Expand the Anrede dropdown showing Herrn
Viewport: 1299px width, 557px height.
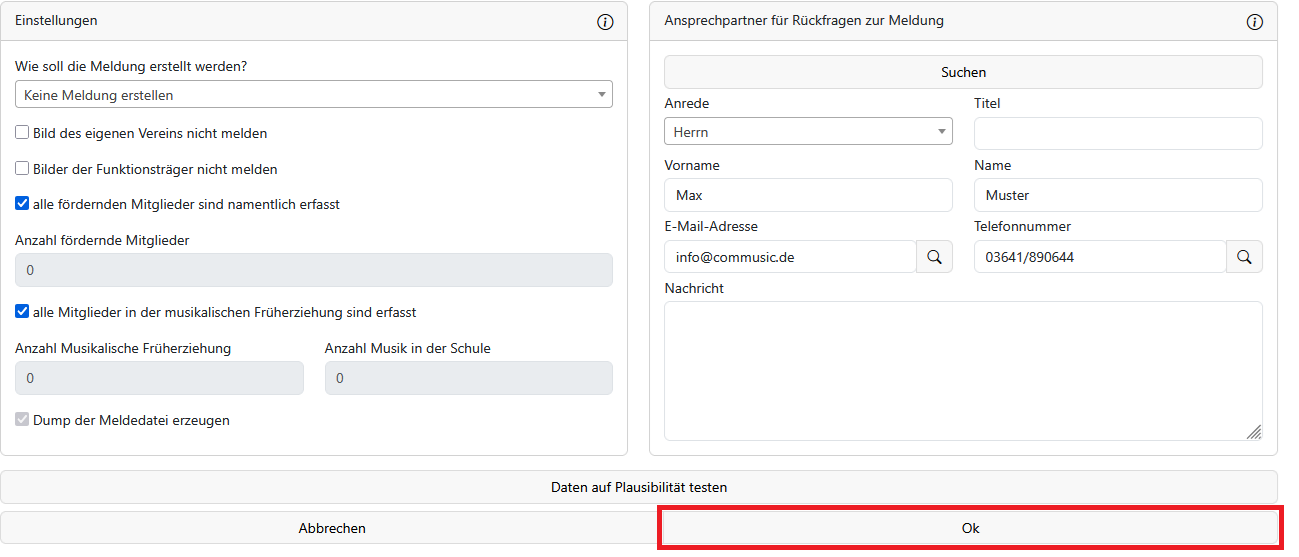[807, 132]
